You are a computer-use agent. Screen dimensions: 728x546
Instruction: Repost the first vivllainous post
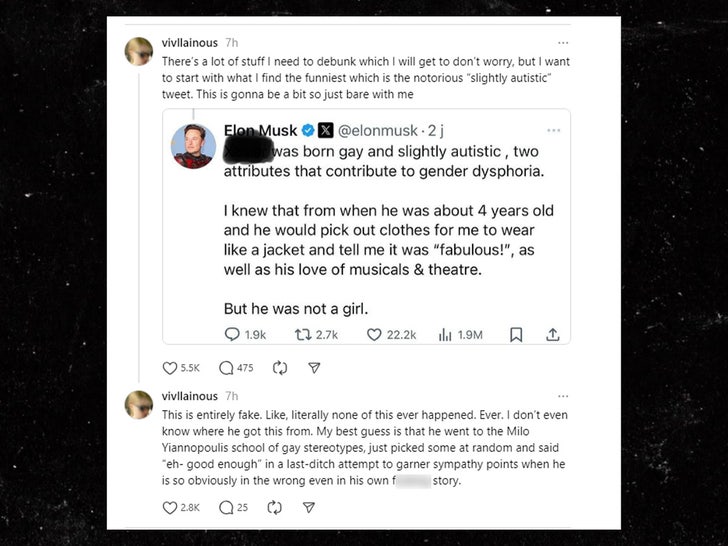281,368
